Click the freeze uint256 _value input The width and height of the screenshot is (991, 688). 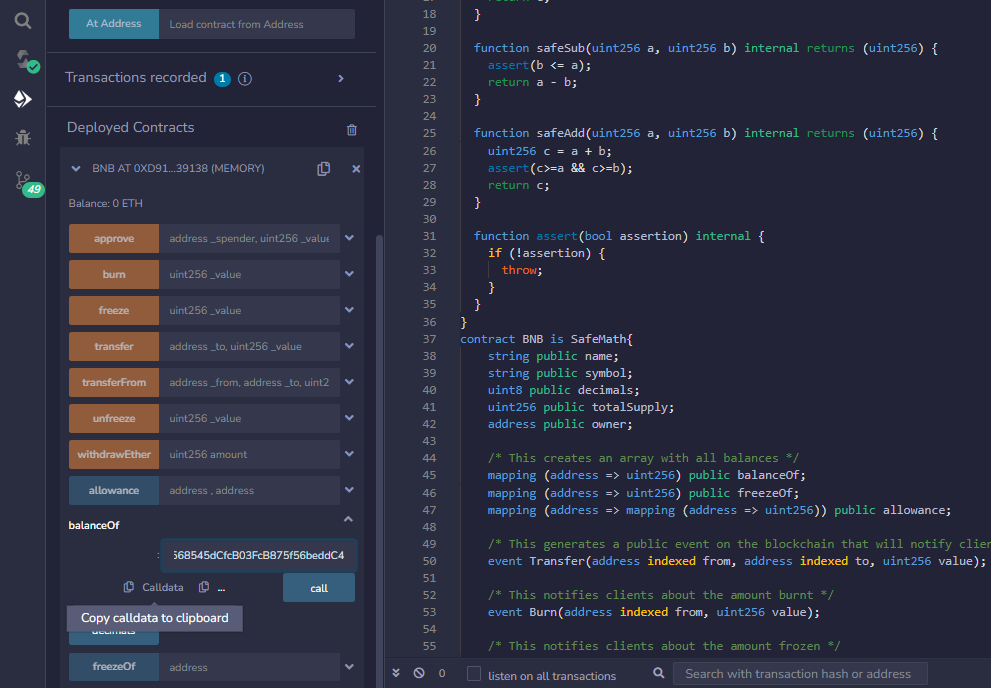point(250,311)
